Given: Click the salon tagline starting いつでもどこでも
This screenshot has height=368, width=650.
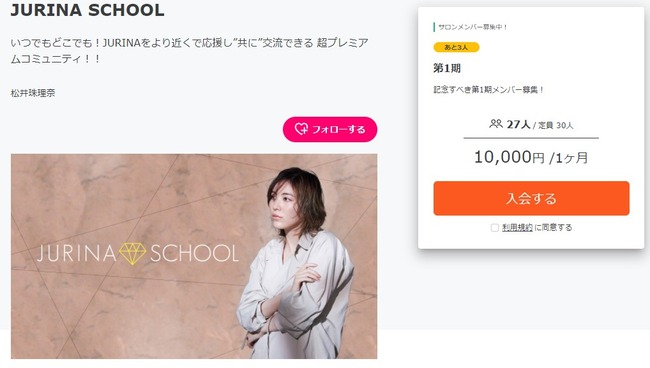Looking at the screenshot, I should [x=189, y=51].
